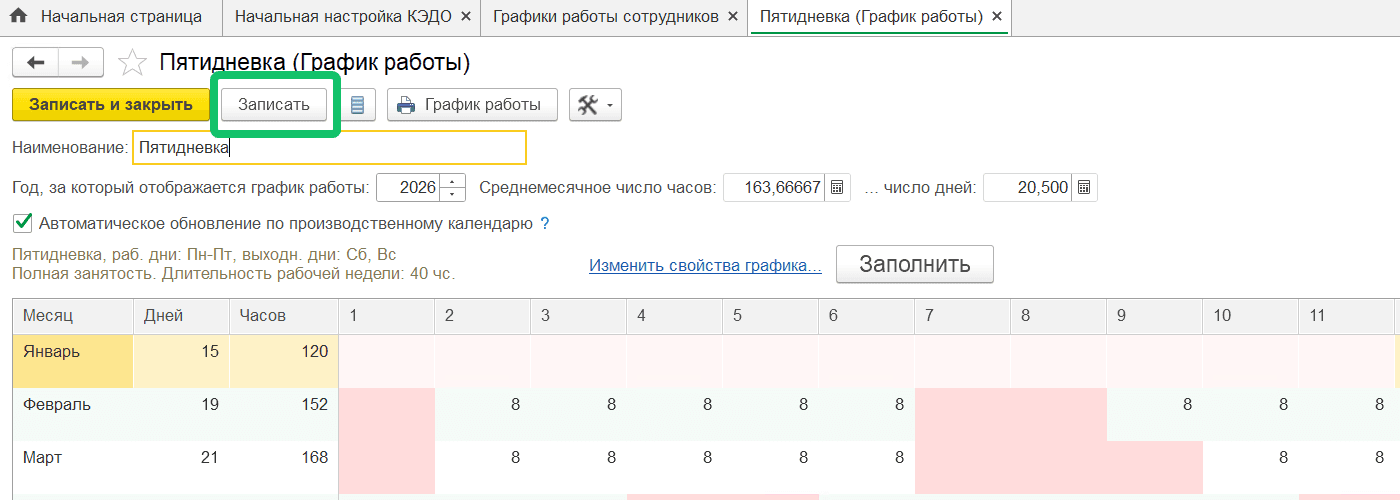Viewport: 1400px width, 500px height.
Task: Open the Начальная страница home tab
Action: click(106, 17)
